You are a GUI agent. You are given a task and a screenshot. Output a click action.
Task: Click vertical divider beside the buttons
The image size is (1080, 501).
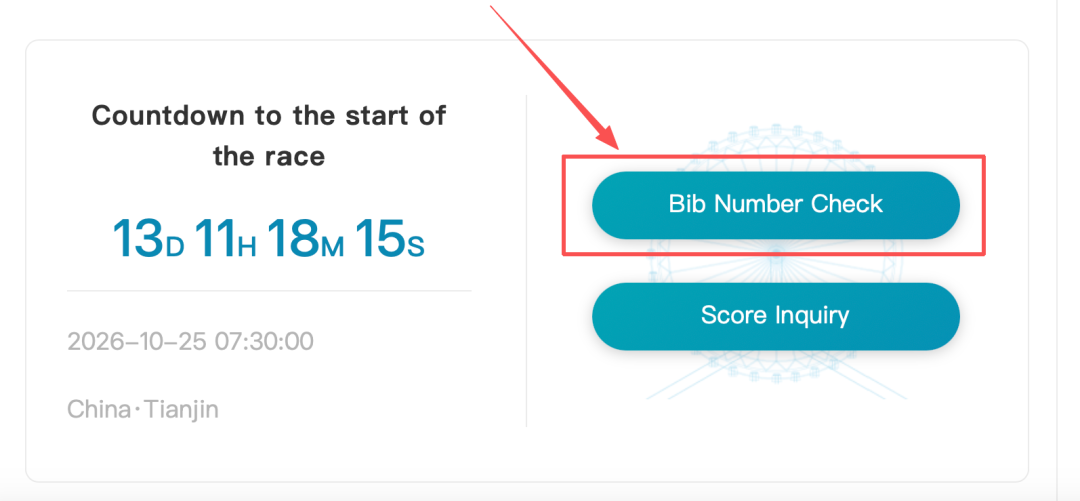526,260
